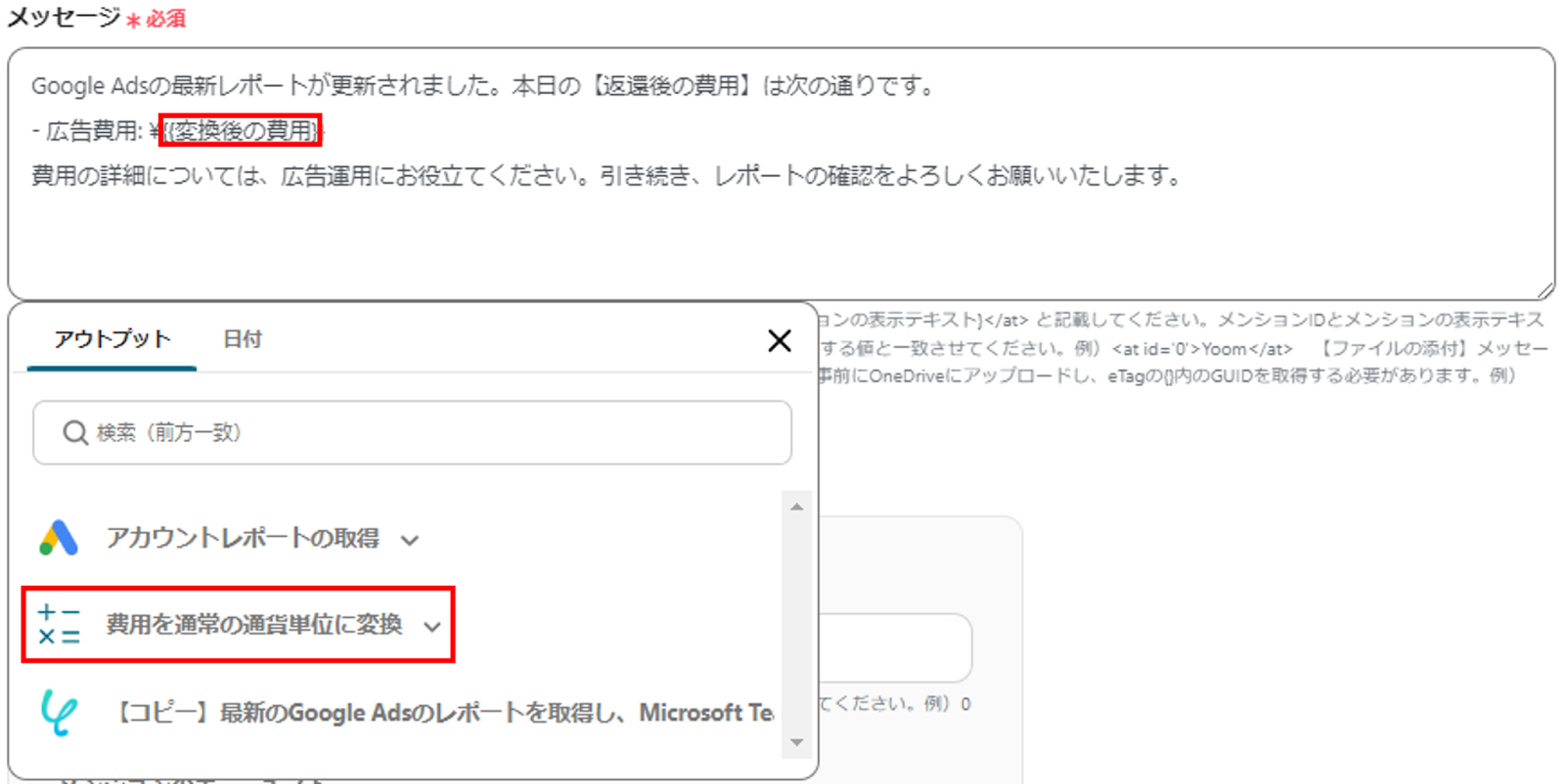The image size is (1565, 784).
Task: Click the 費用の詳細については message line
Action: tap(607, 176)
